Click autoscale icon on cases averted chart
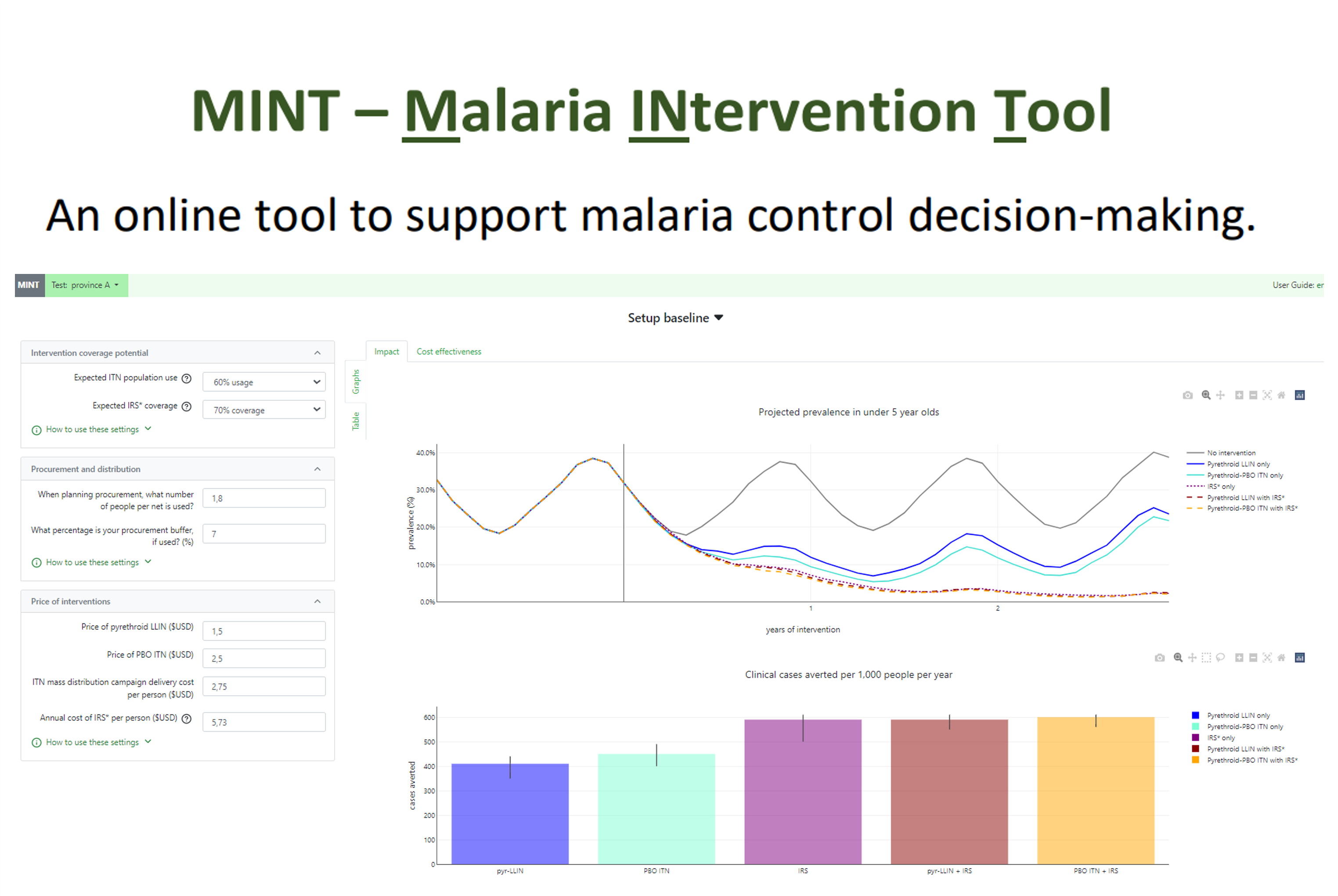Image resolution: width=1338 pixels, height=896 pixels. 1267,658
